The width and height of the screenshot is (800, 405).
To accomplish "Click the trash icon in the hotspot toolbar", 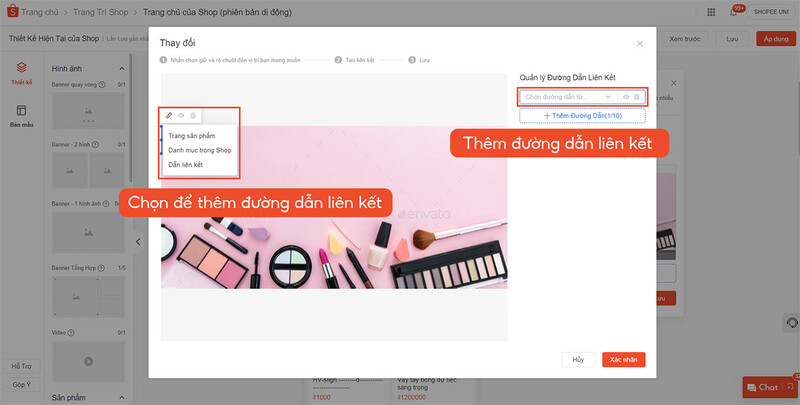I will (193, 116).
